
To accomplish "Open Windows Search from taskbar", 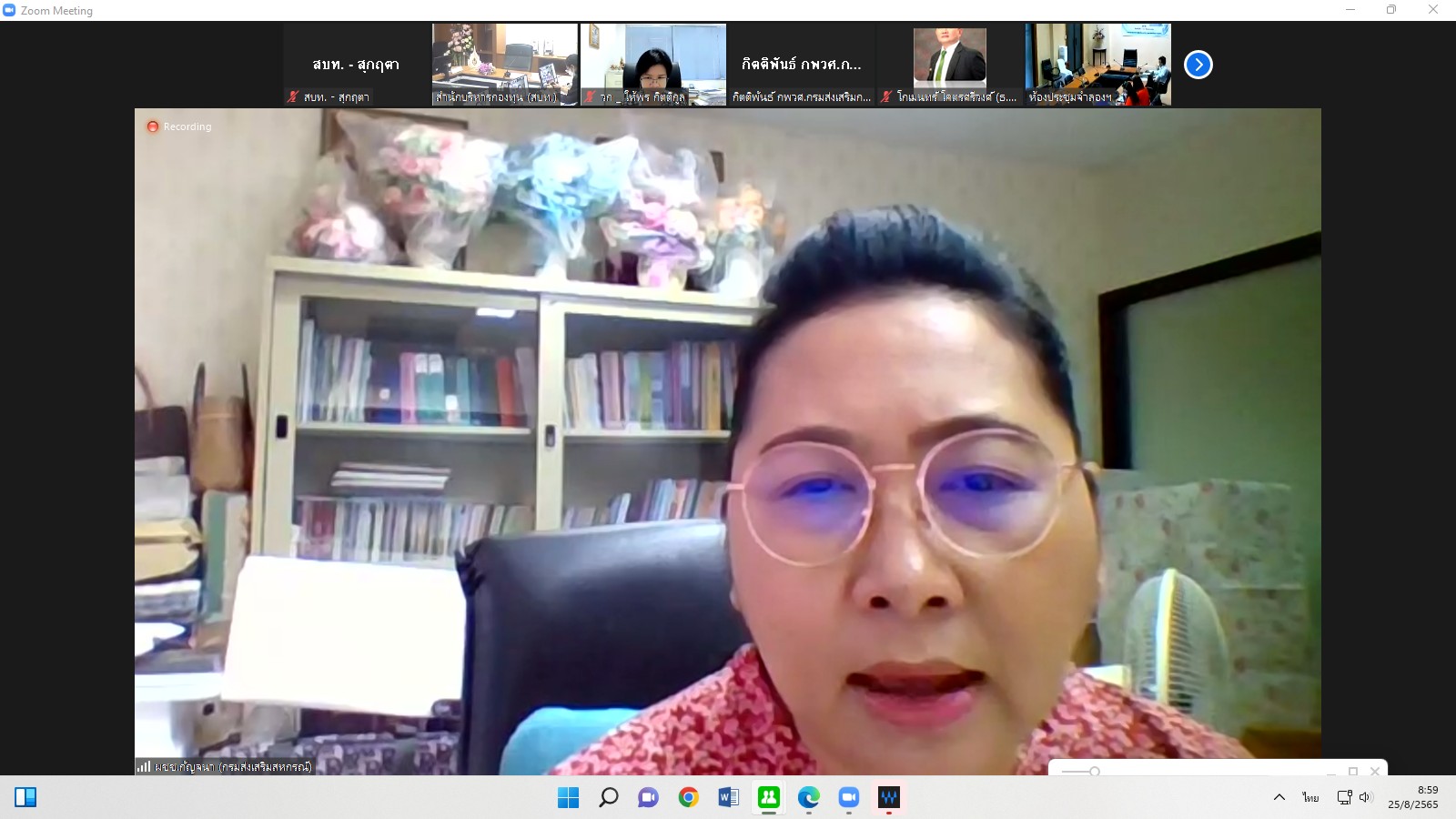I will [x=608, y=798].
